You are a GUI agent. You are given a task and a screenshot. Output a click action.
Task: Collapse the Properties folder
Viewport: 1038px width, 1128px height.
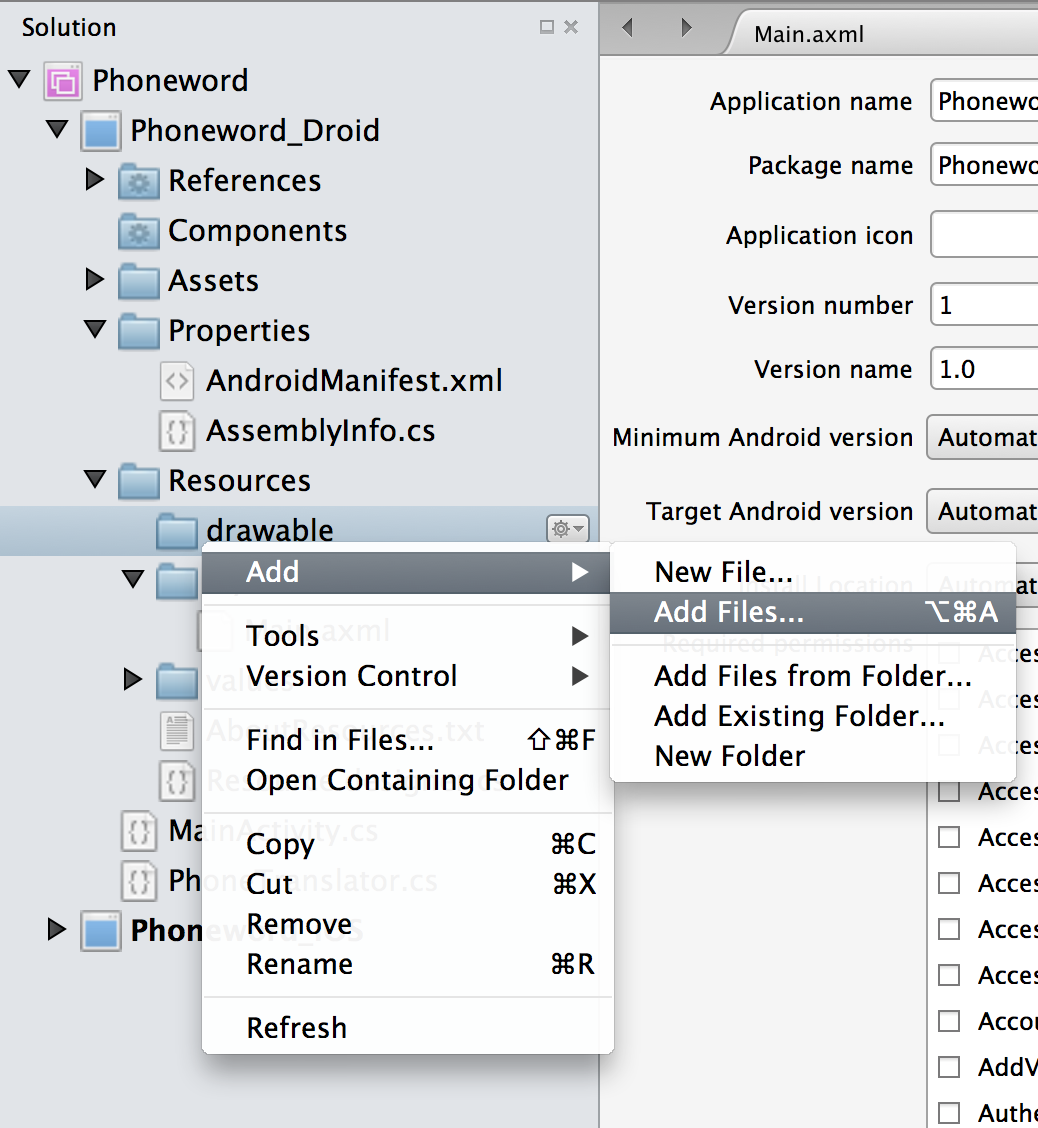click(95, 329)
